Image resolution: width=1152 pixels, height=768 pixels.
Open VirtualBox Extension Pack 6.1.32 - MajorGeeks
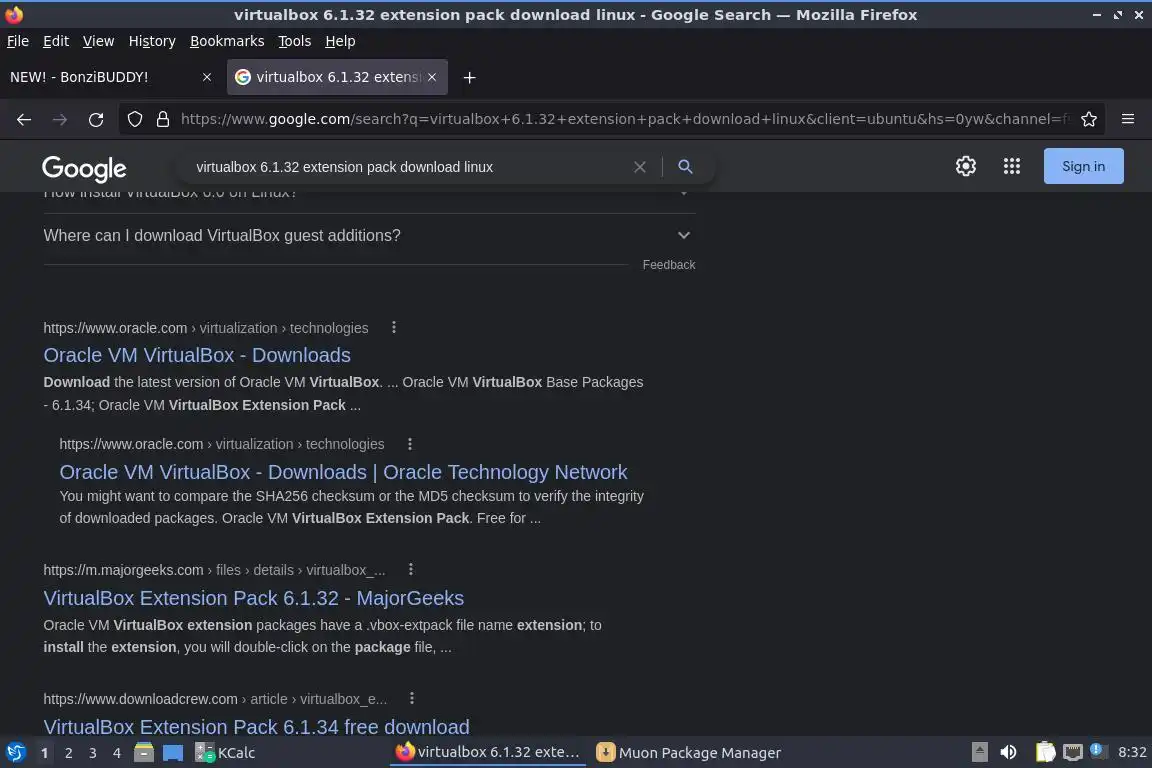[x=253, y=598]
